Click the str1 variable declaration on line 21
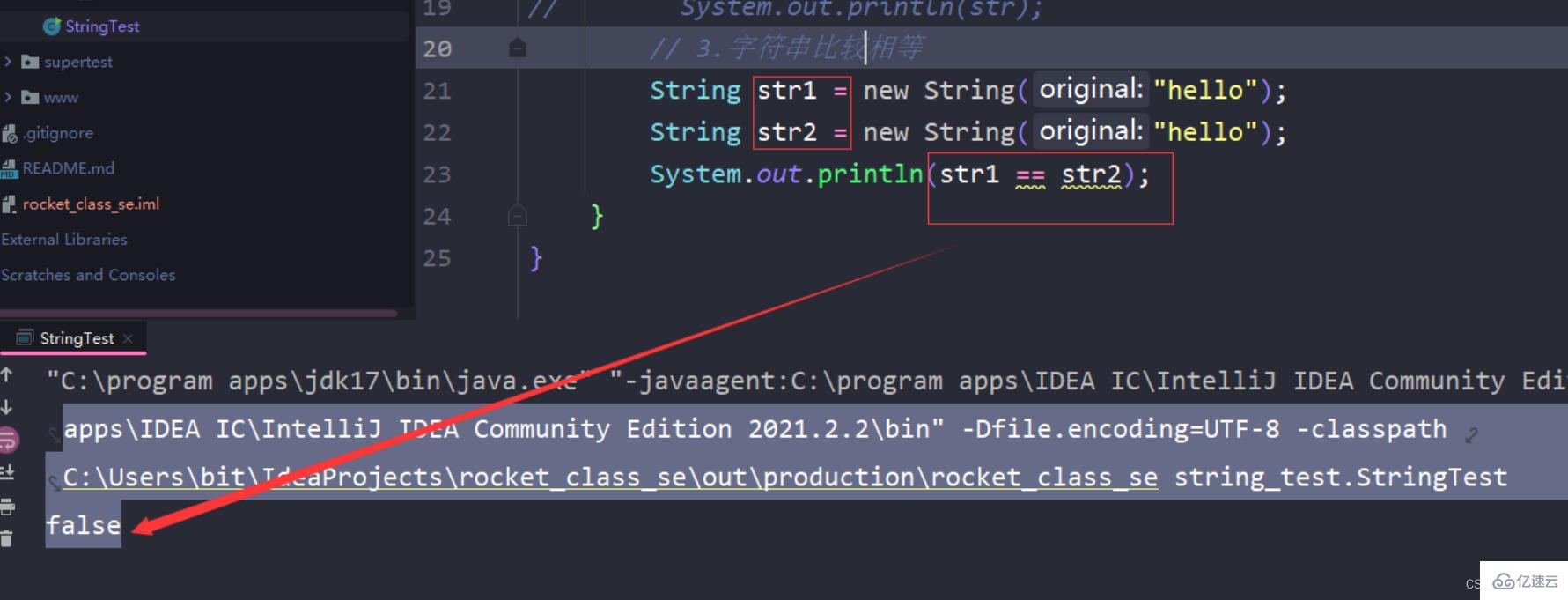Viewport: 1568px width, 600px height. click(x=787, y=90)
